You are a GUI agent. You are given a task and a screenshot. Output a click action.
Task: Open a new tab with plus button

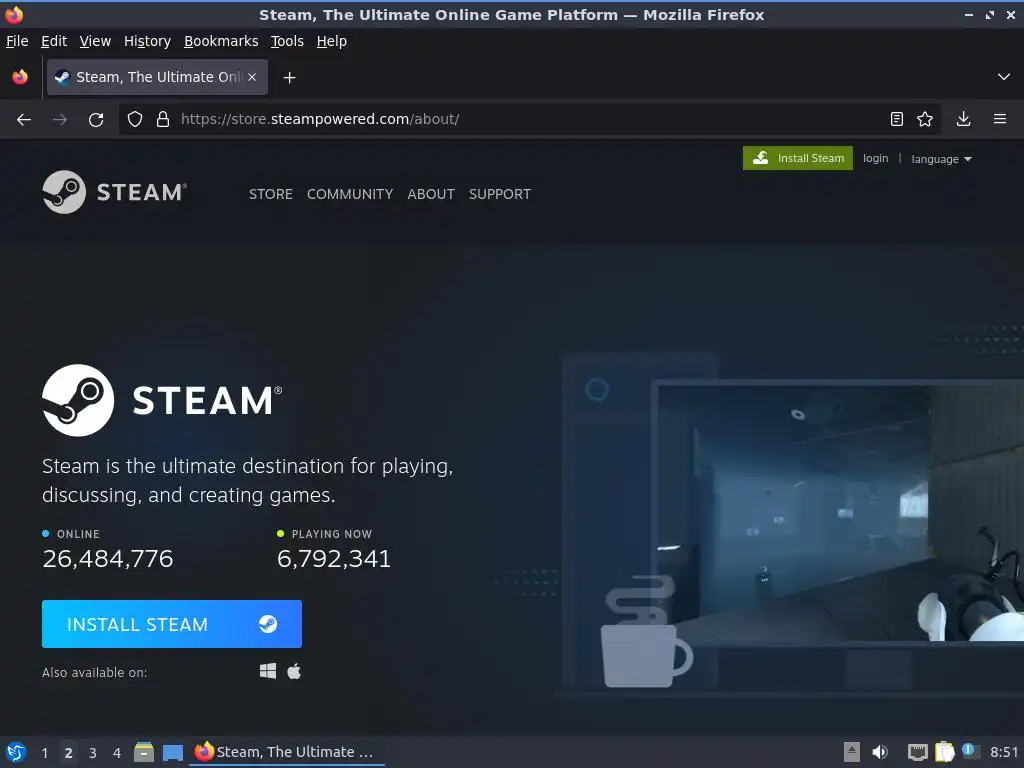(x=289, y=78)
